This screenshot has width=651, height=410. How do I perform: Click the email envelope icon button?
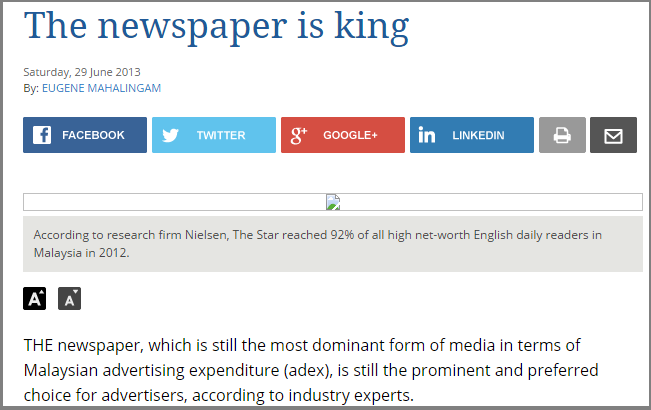tap(613, 135)
